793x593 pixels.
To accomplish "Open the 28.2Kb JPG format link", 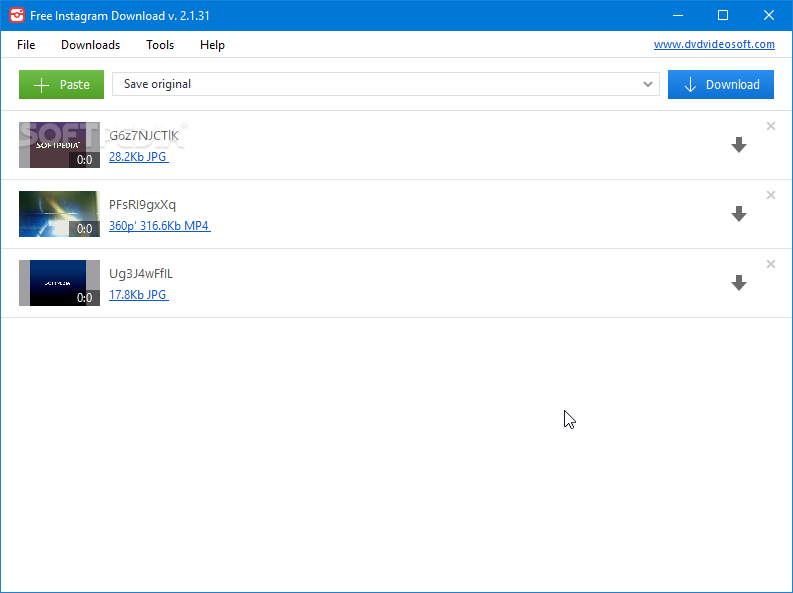I will point(139,157).
